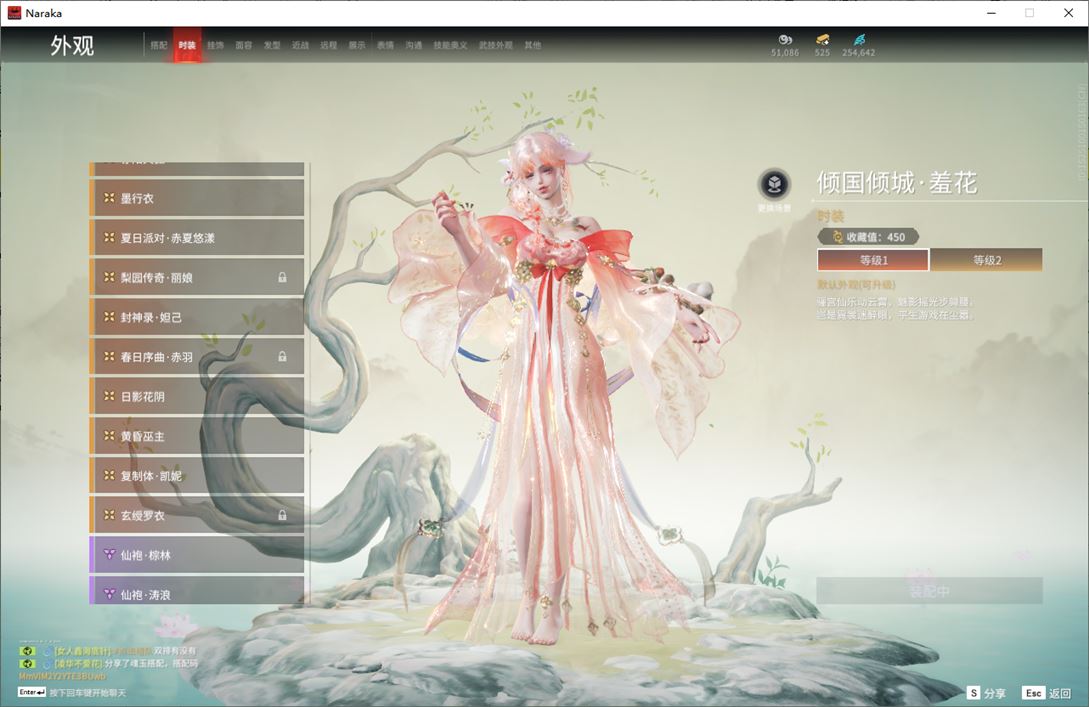The height and width of the screenshot is (707, 1089).
Task: Pick the 春日序曲·赤羽 outfit
Action: tap(197, 356)
